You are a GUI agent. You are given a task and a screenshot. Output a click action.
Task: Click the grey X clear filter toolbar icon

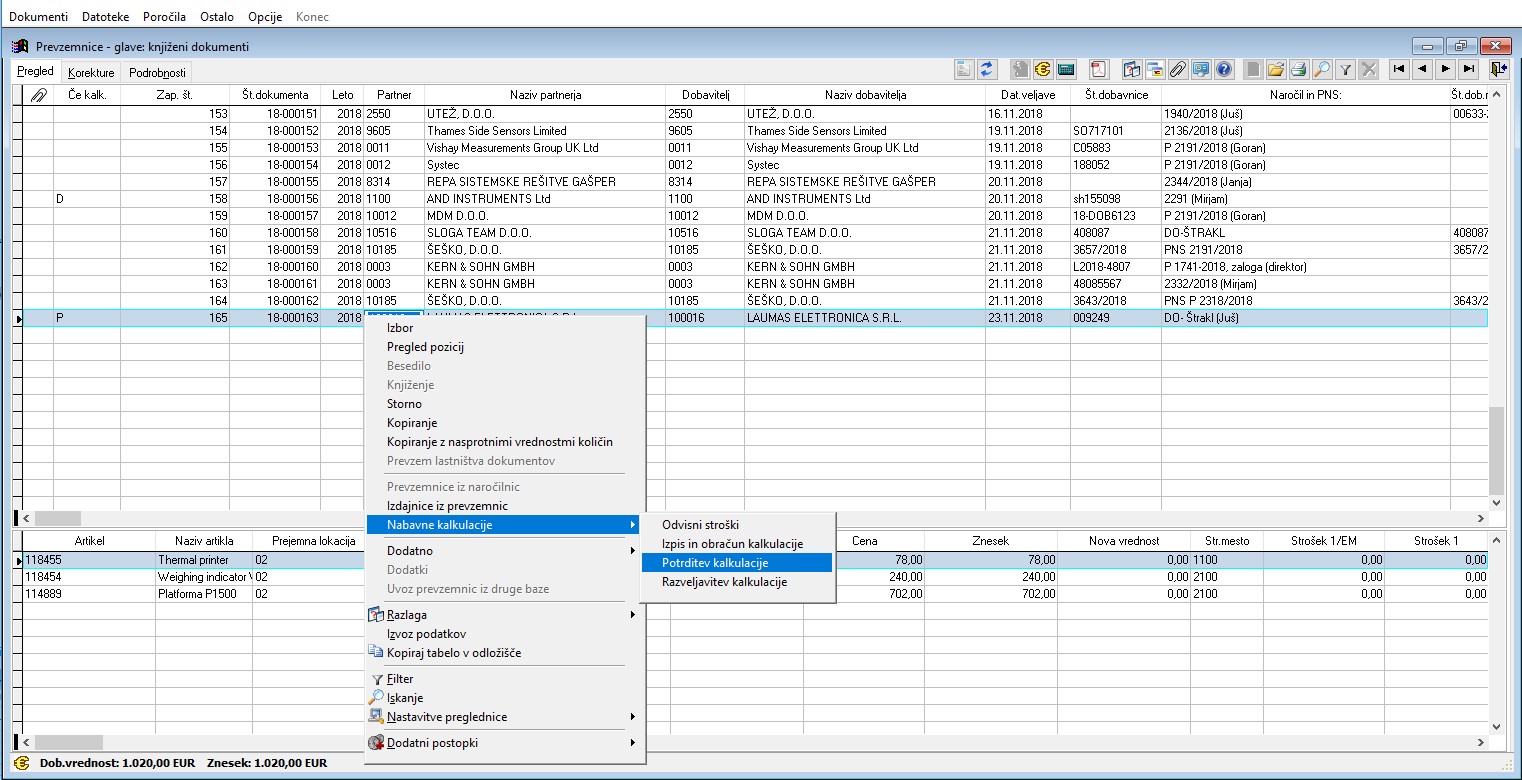1368,70
